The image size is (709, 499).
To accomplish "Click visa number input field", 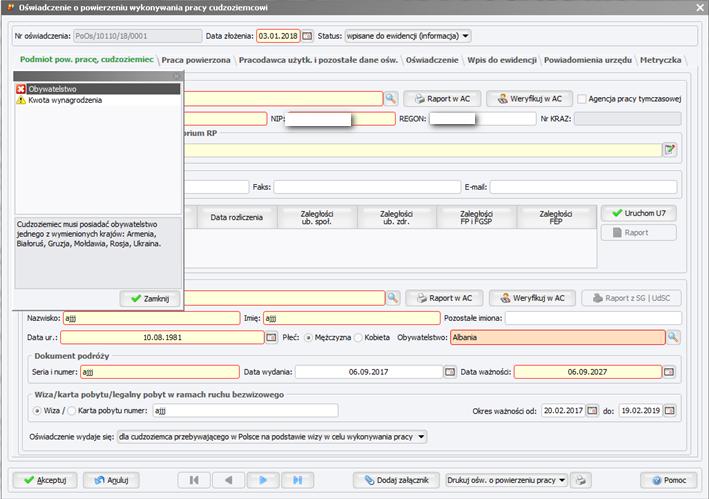I will (246, 410).
